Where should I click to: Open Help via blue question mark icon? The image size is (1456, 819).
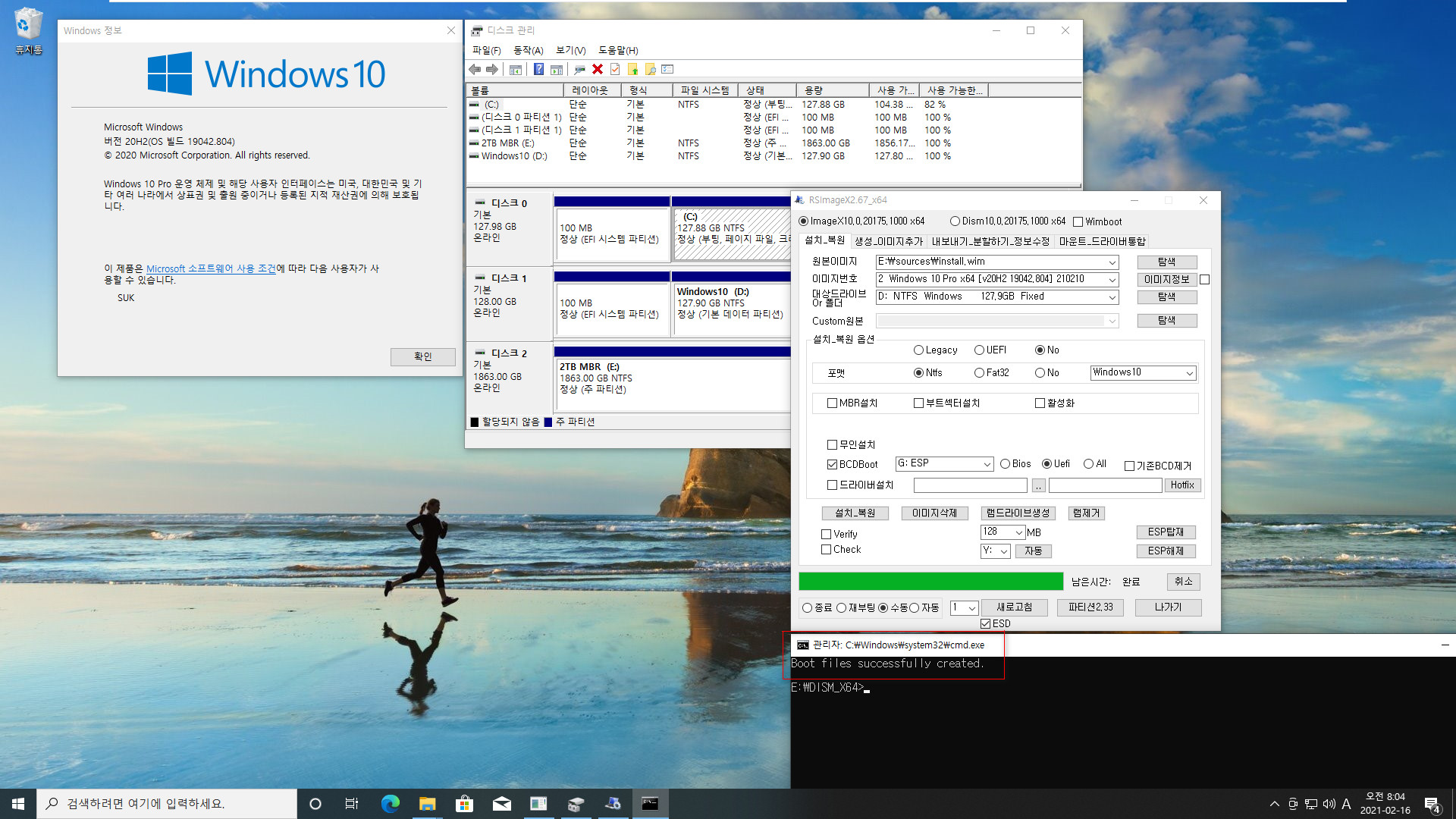coord(538,69)
